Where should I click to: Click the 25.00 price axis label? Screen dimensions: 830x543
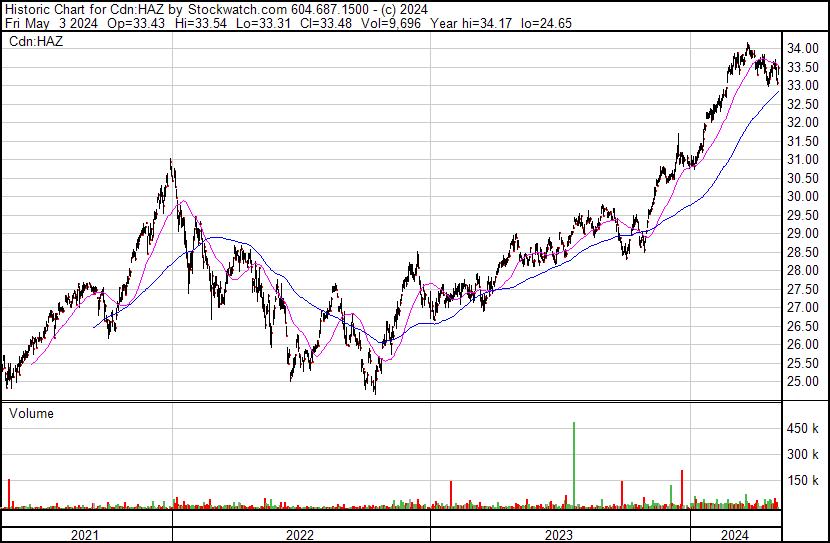803,382
